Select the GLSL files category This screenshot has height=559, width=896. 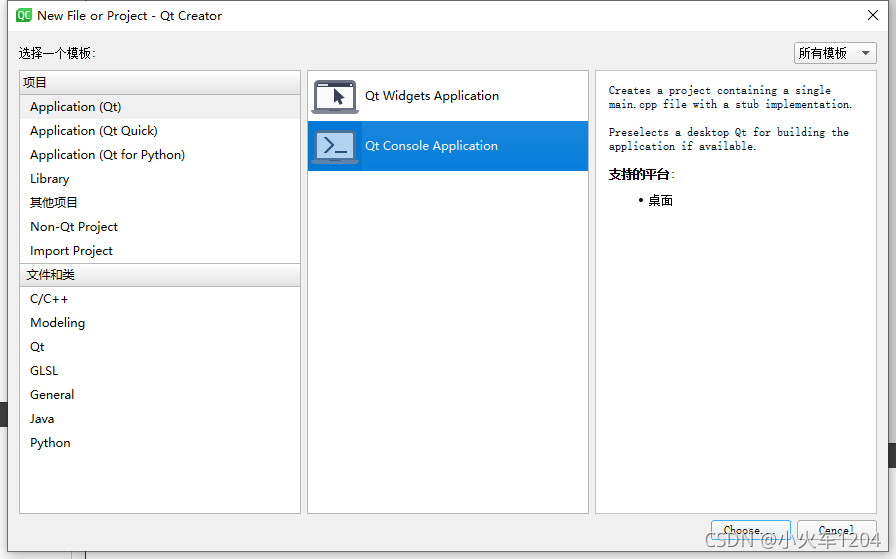tap(159, 371)
